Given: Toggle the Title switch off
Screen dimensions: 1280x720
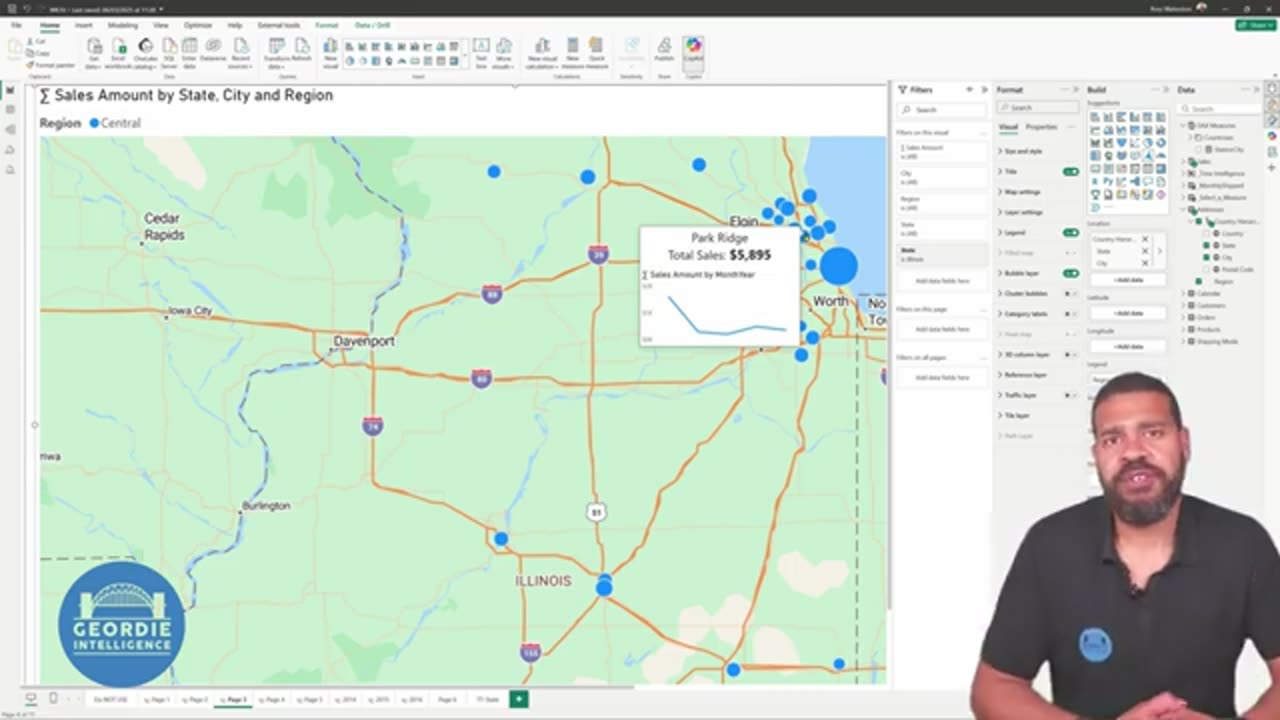Looking at the screenshot, I should click(1071, 171).
